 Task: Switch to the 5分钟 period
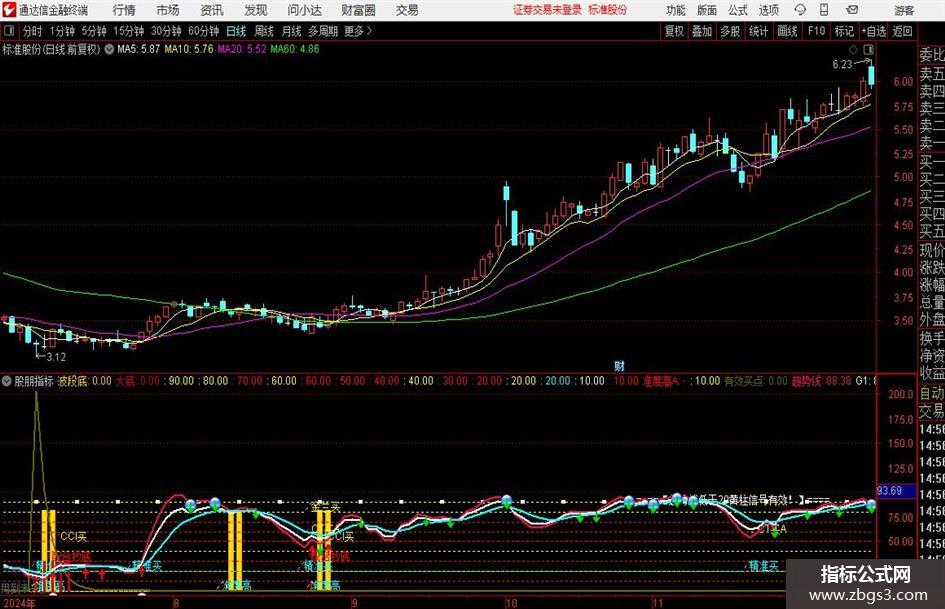(x=93, y=31)
